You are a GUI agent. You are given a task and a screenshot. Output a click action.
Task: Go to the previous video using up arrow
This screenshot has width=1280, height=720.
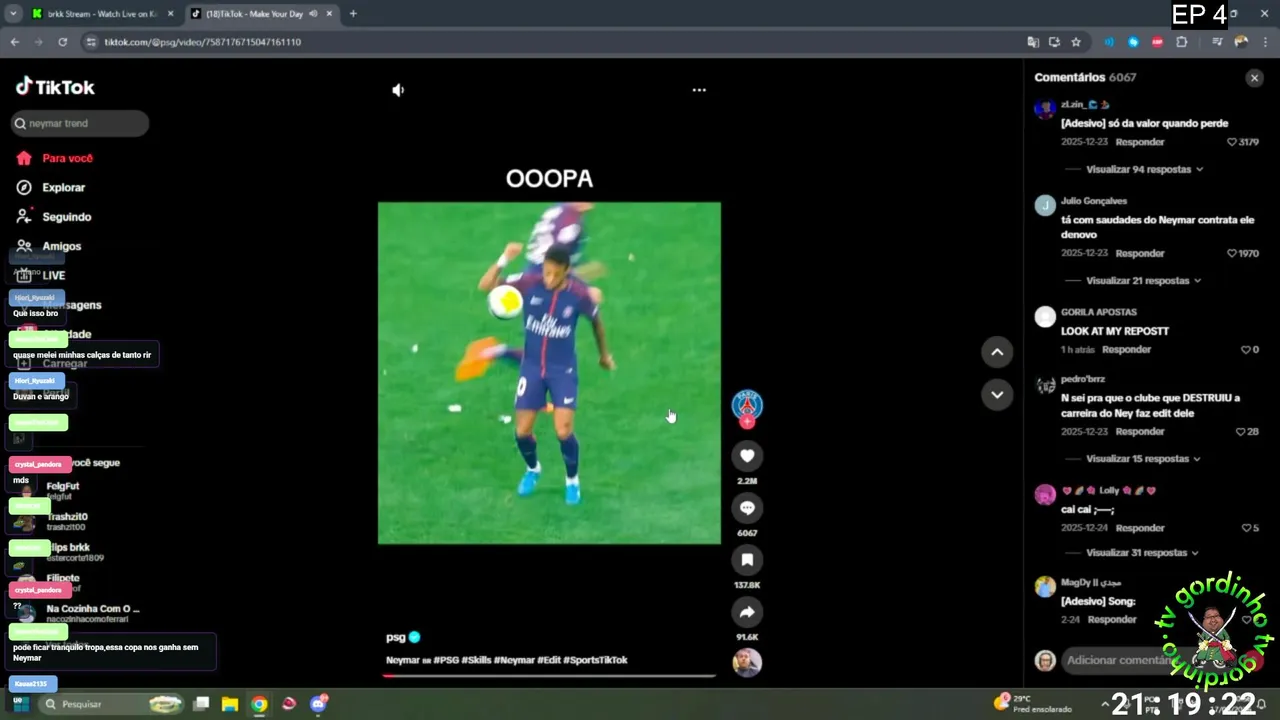(997, 352)
